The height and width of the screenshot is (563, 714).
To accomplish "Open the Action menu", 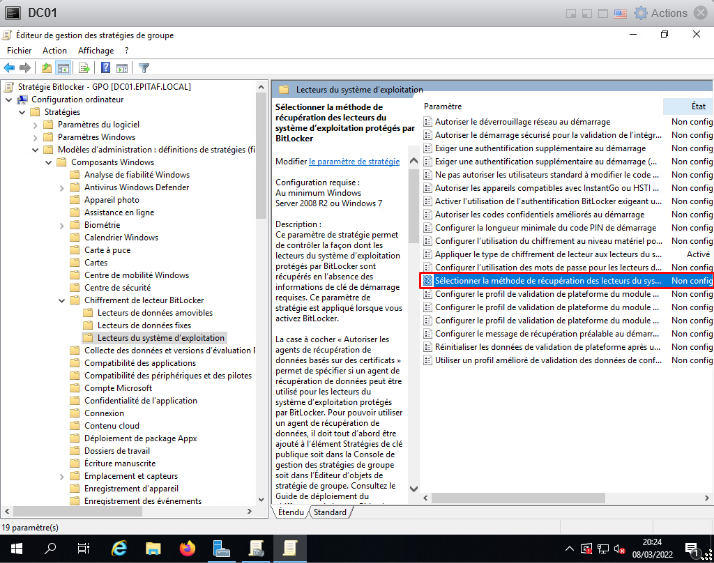I will tap(55, 50).
